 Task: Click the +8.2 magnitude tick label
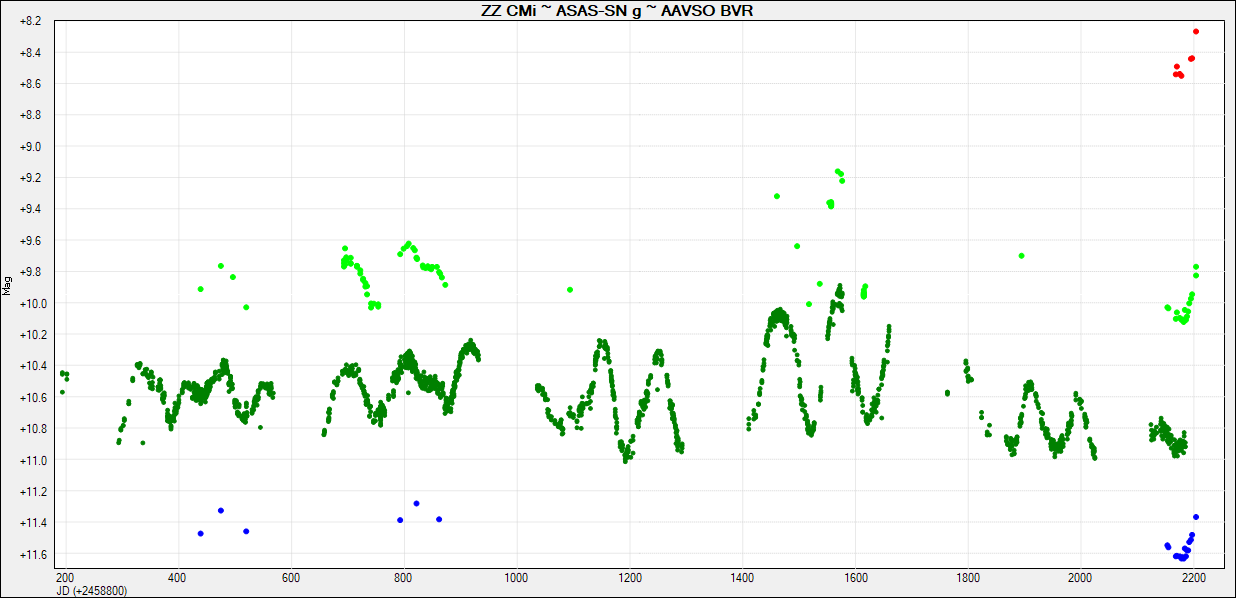[x=29, y=21]
